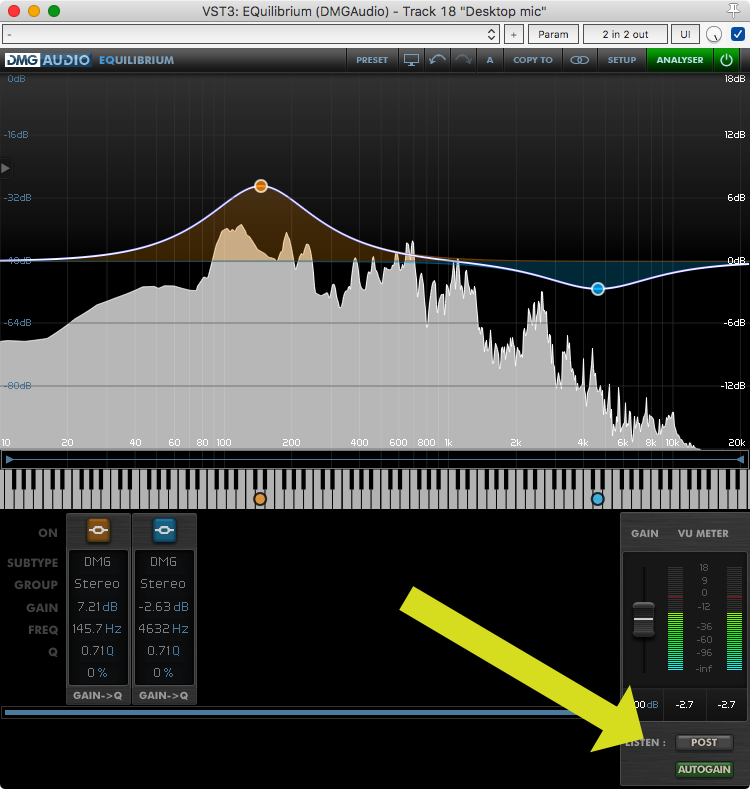Click the orange band node on EQ curve
The height and width of the screenshot is (789, 750).
(261, 186)
